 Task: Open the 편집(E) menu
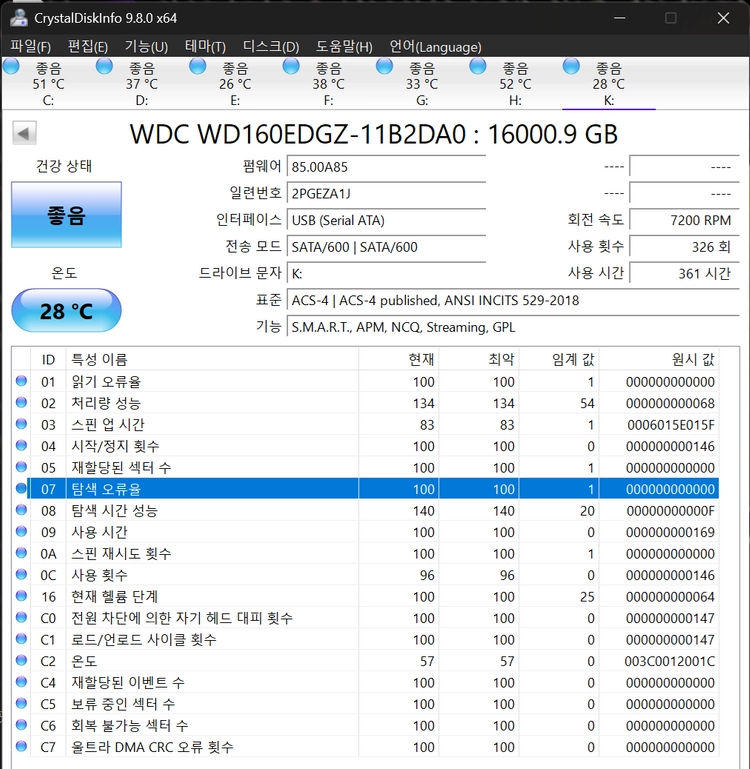click(x=88, y=47)
